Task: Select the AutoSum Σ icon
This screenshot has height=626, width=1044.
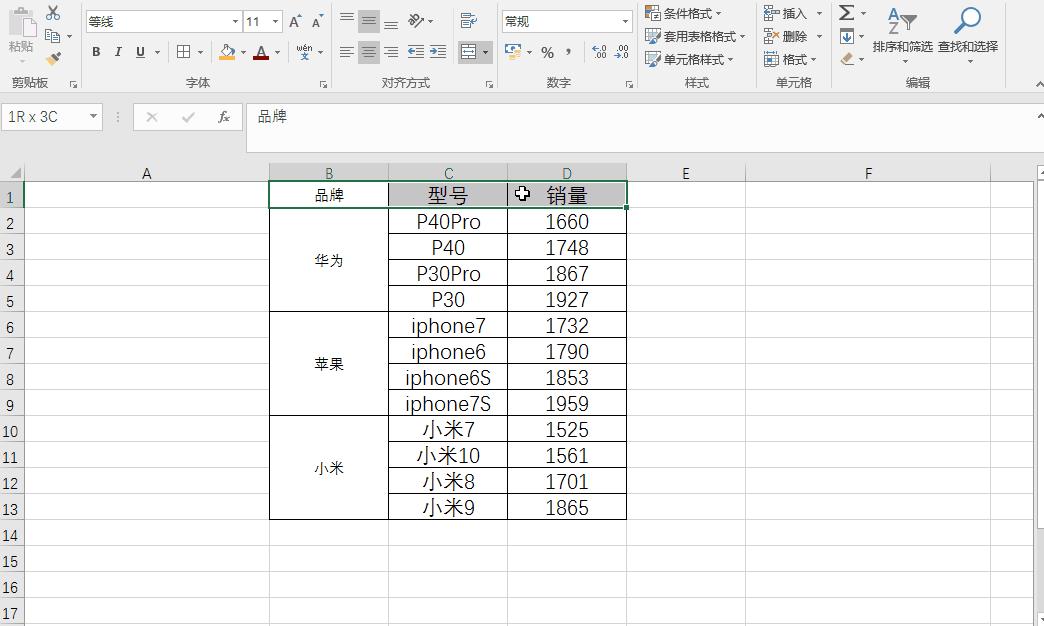Action: [847, 12]
